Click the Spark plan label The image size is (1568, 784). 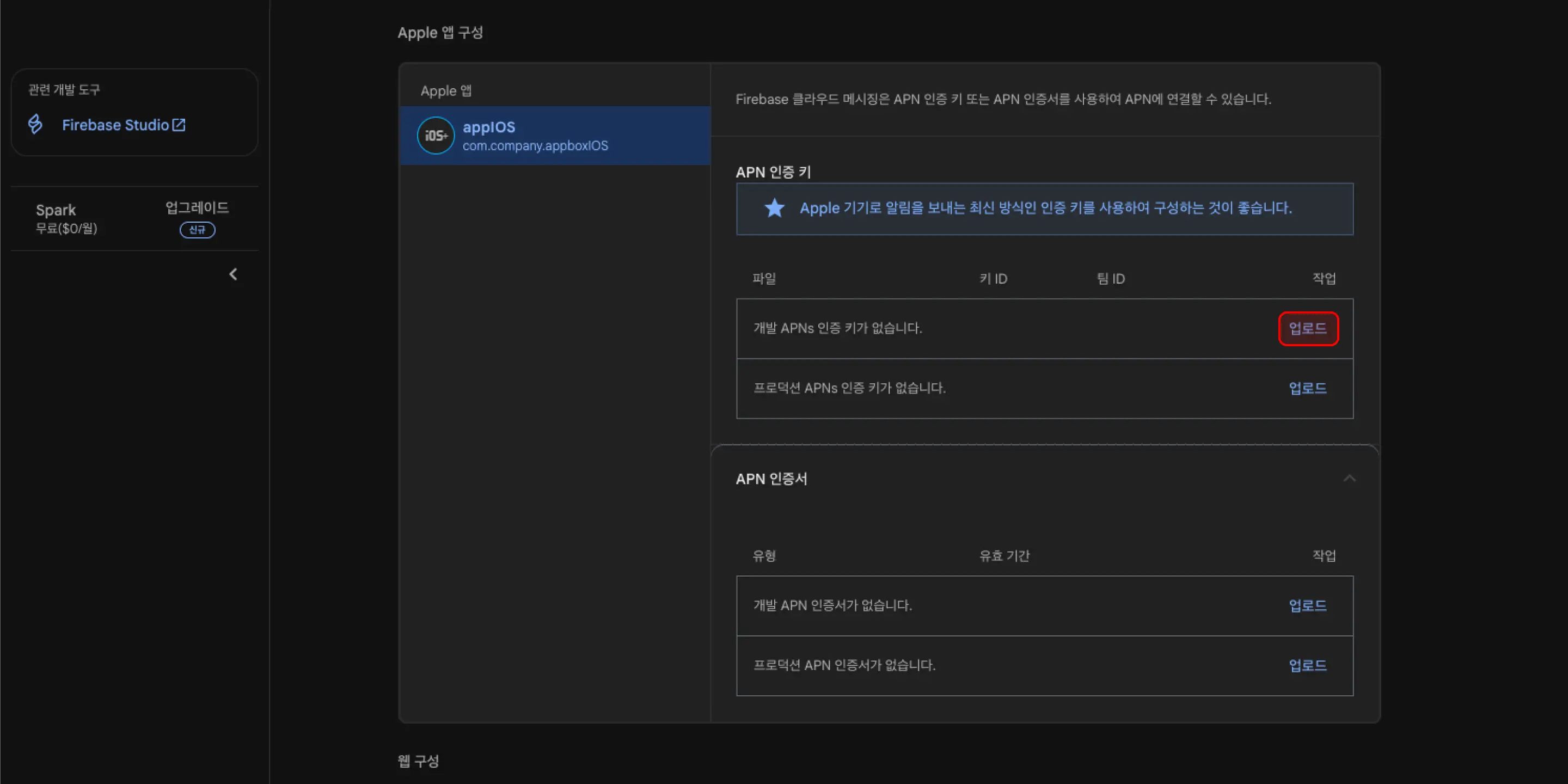click(56, 210)
